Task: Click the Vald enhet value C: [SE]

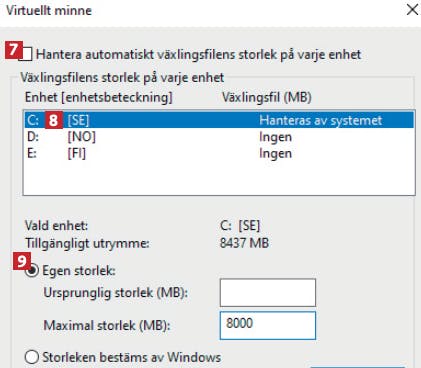Action: (x=240, y=226)
